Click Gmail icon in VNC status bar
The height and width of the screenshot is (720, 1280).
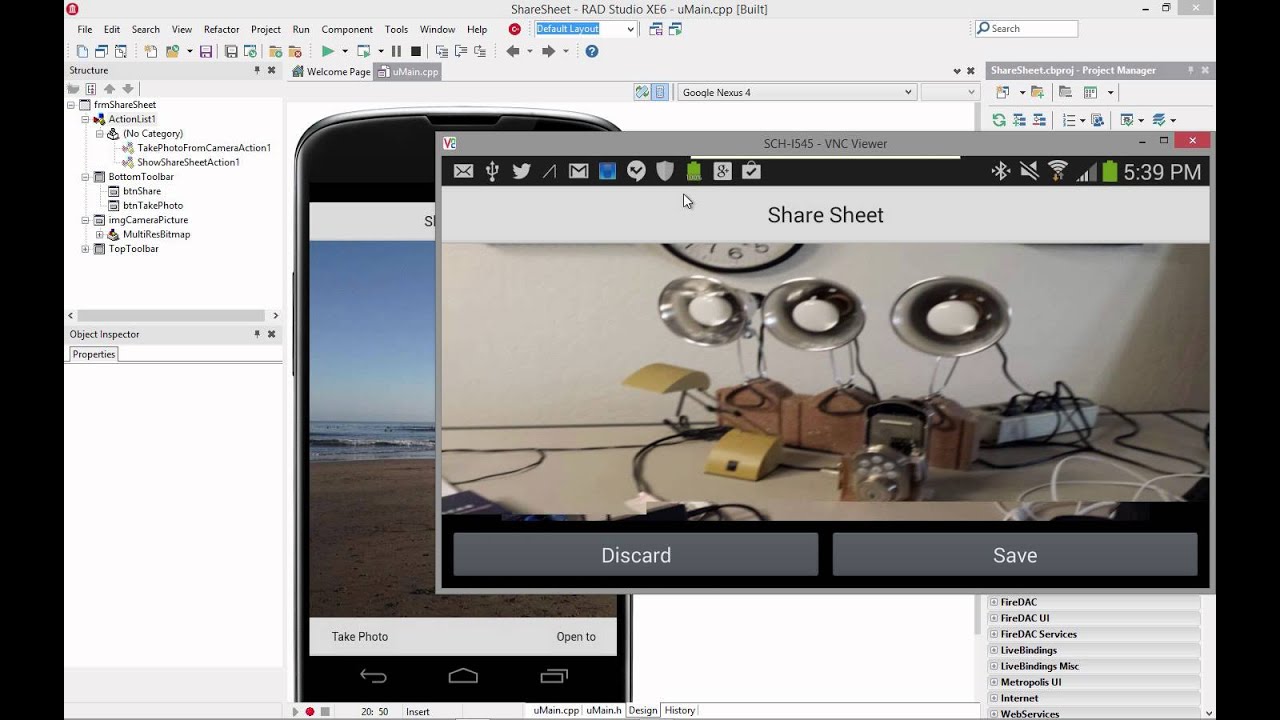[578, 171]
